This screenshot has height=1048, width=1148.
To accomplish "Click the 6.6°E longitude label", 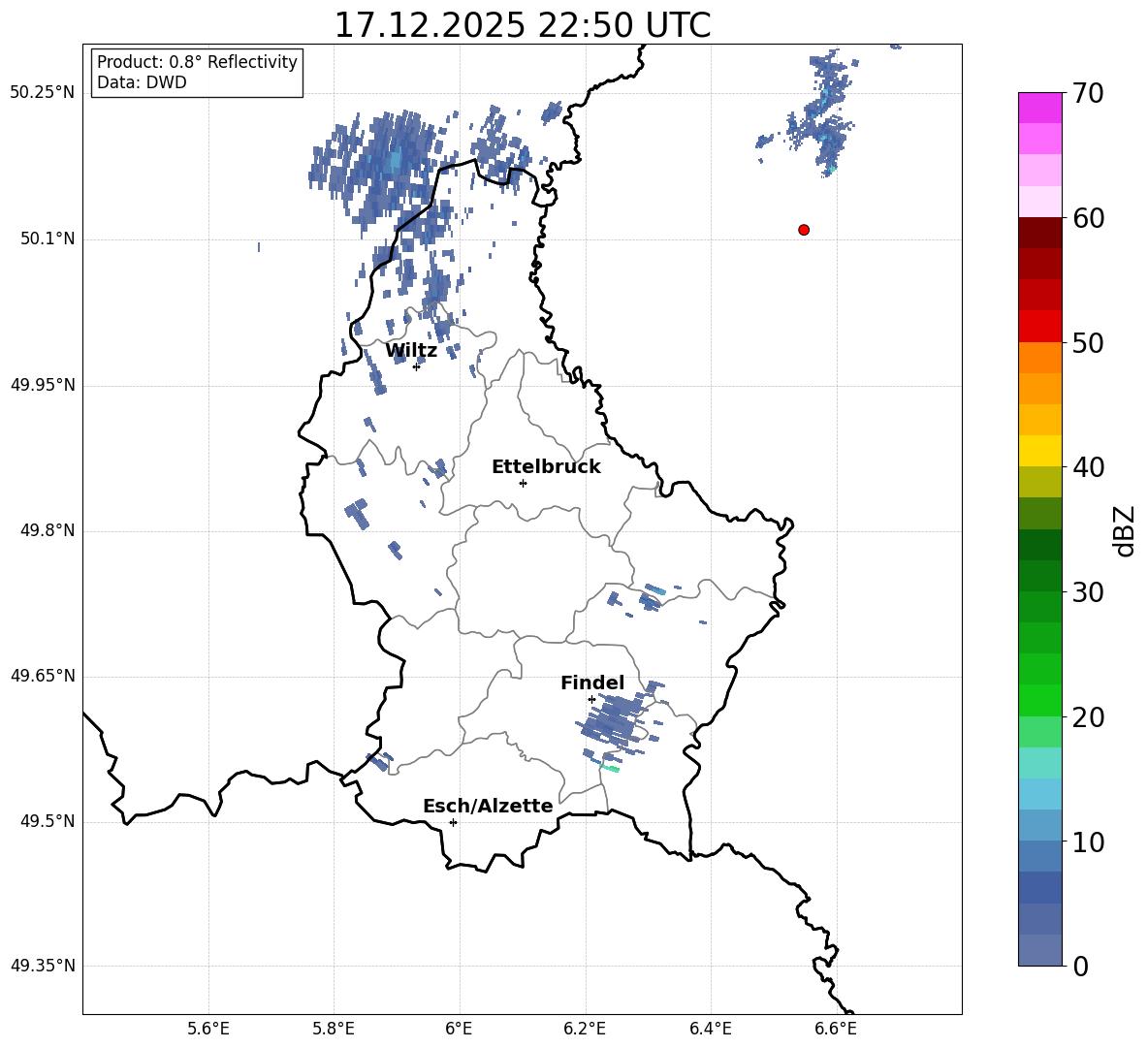I will click(836, 1029).
